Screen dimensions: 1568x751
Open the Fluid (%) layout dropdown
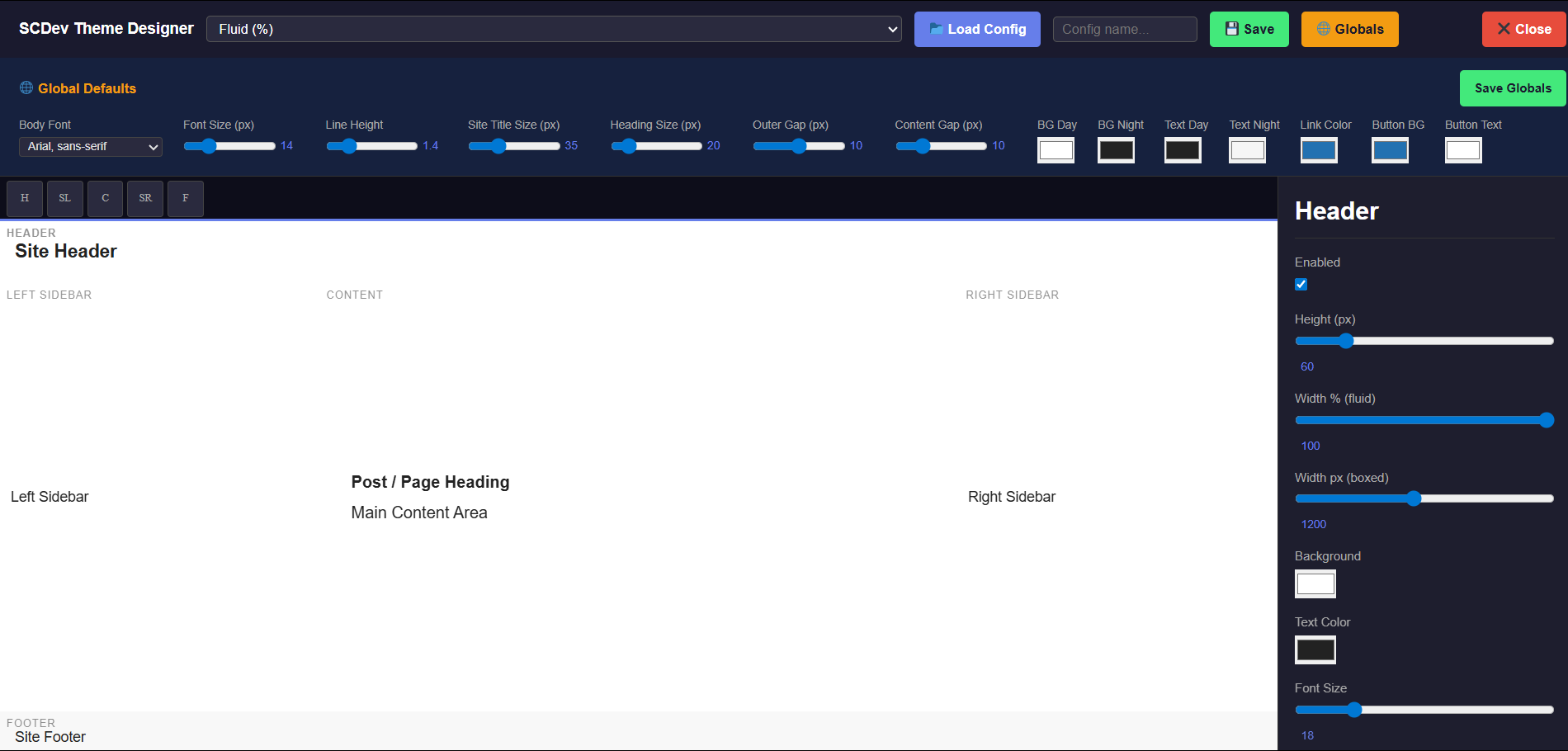[554, 29]
